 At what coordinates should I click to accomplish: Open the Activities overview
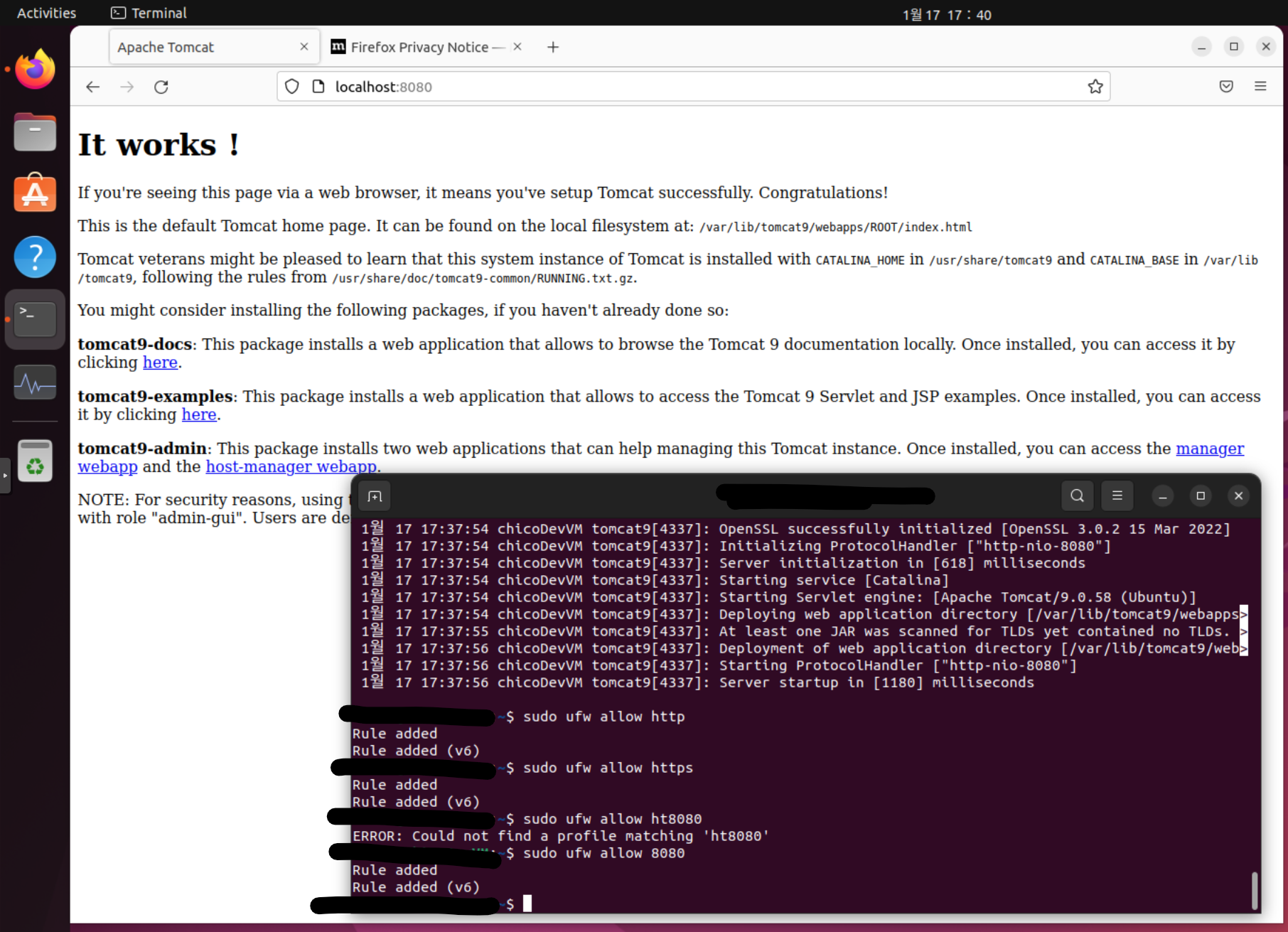tap(46, 13)
